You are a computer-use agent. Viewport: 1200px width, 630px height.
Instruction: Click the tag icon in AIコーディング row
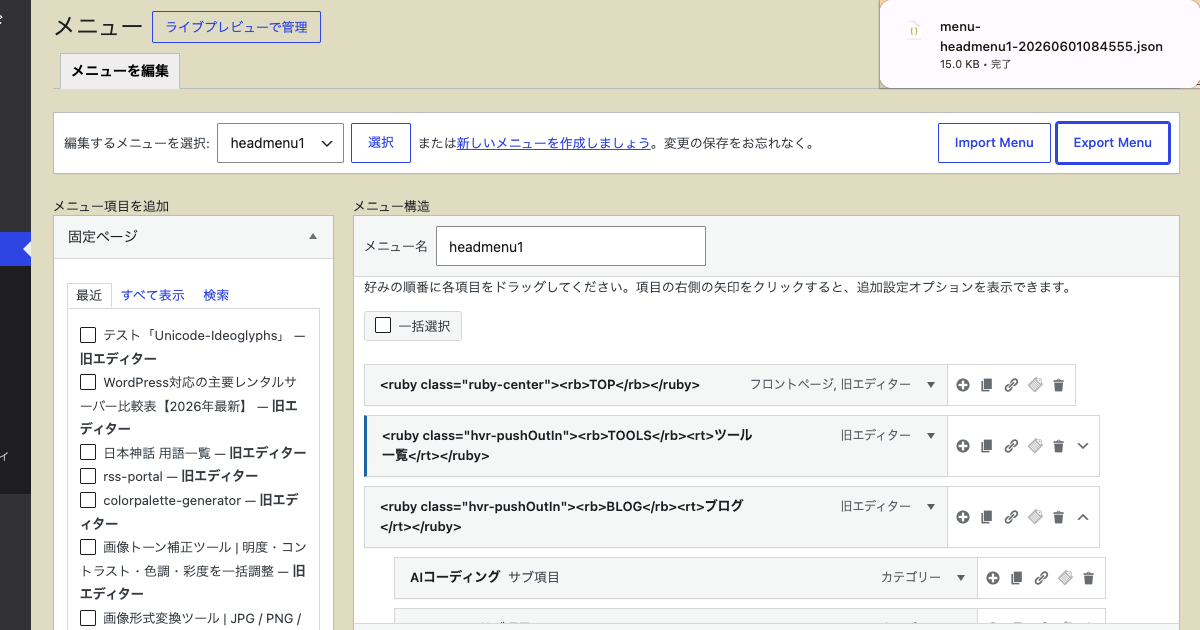pos(1065,578)
